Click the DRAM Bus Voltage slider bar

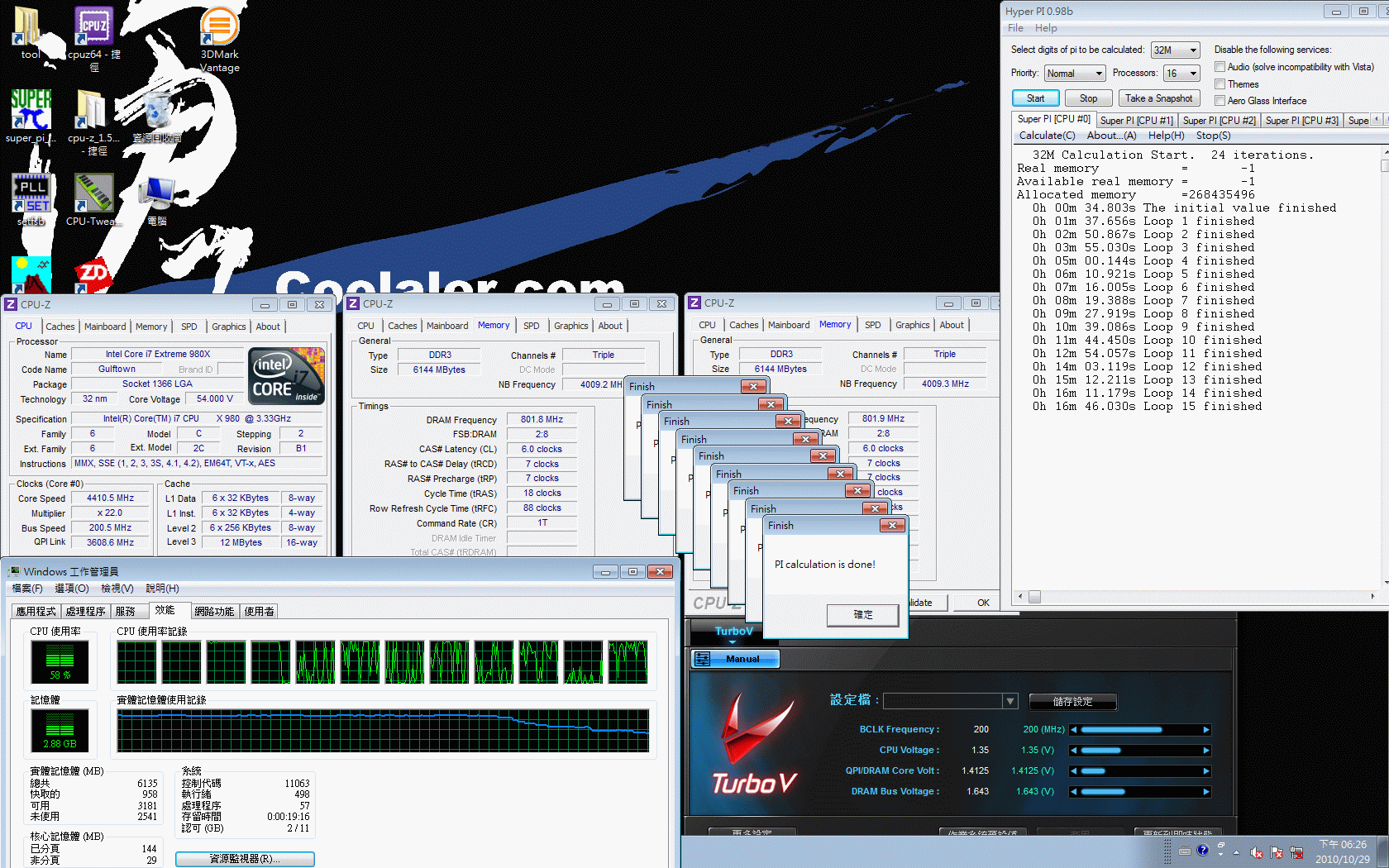pos(1140,792)
